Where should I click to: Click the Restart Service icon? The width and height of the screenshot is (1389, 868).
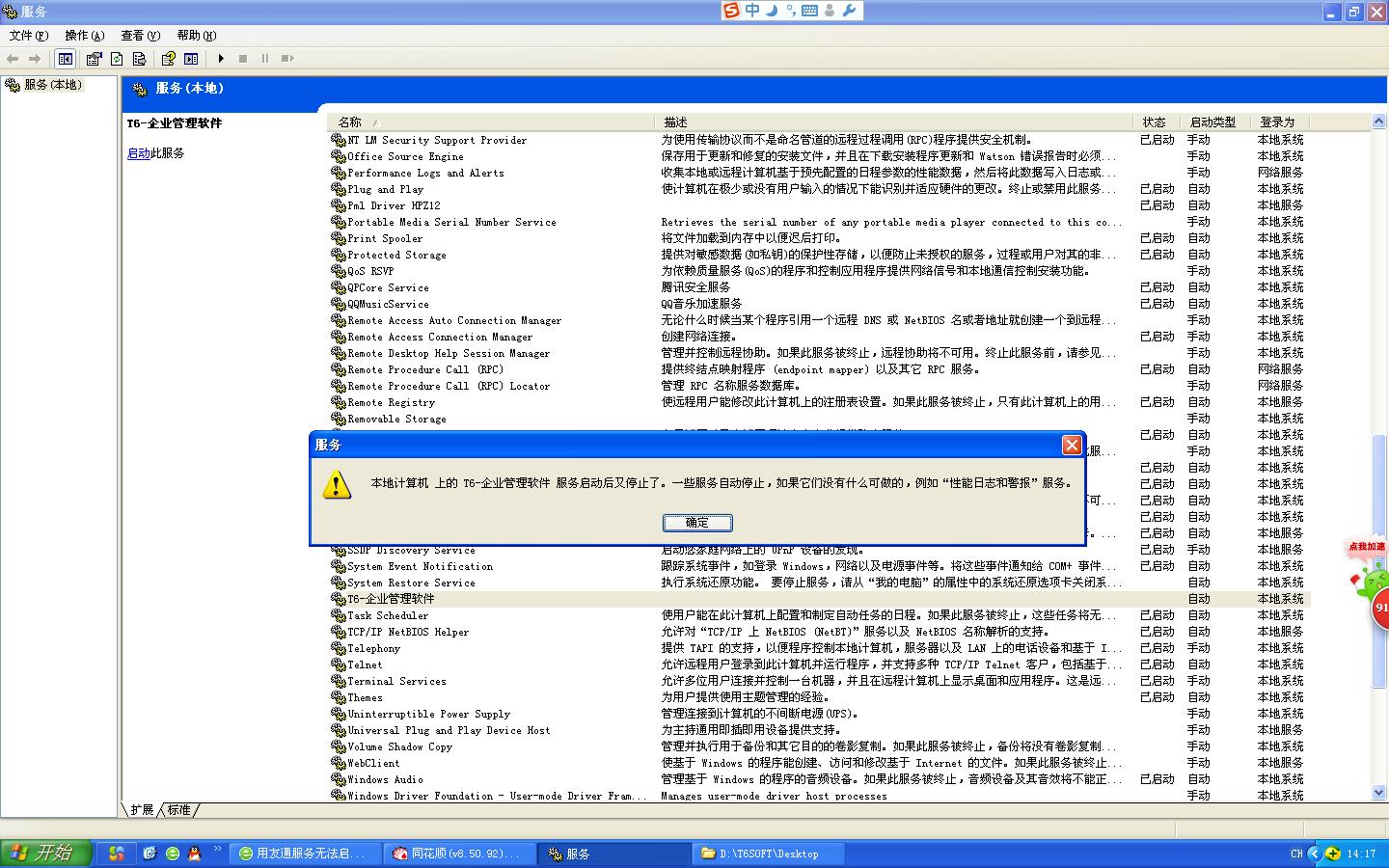(x=287, y=59)
